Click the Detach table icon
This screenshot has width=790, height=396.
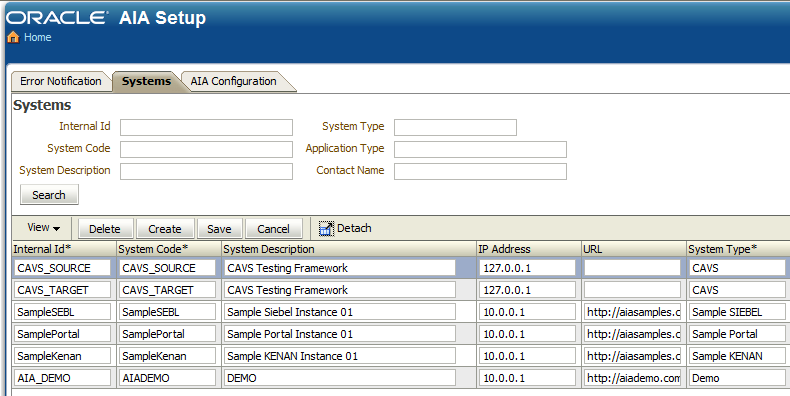(x=326, y=229)
